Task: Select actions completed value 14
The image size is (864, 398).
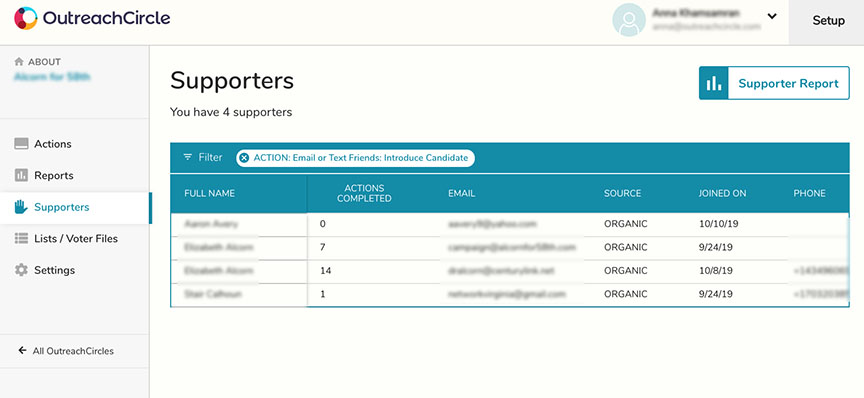Action: (x=325, y=271)
